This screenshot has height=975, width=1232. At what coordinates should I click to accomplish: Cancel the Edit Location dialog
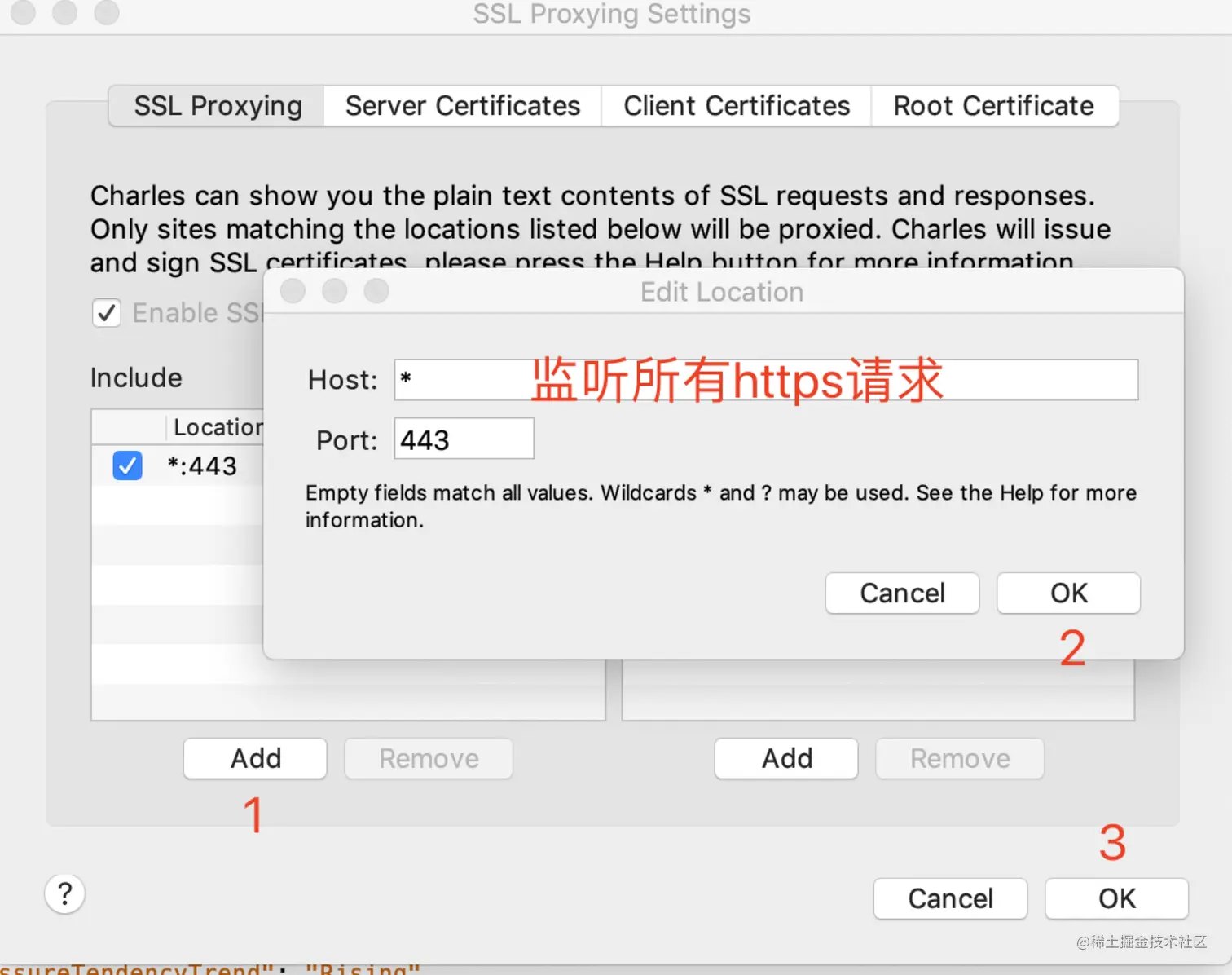click(902, 593)
